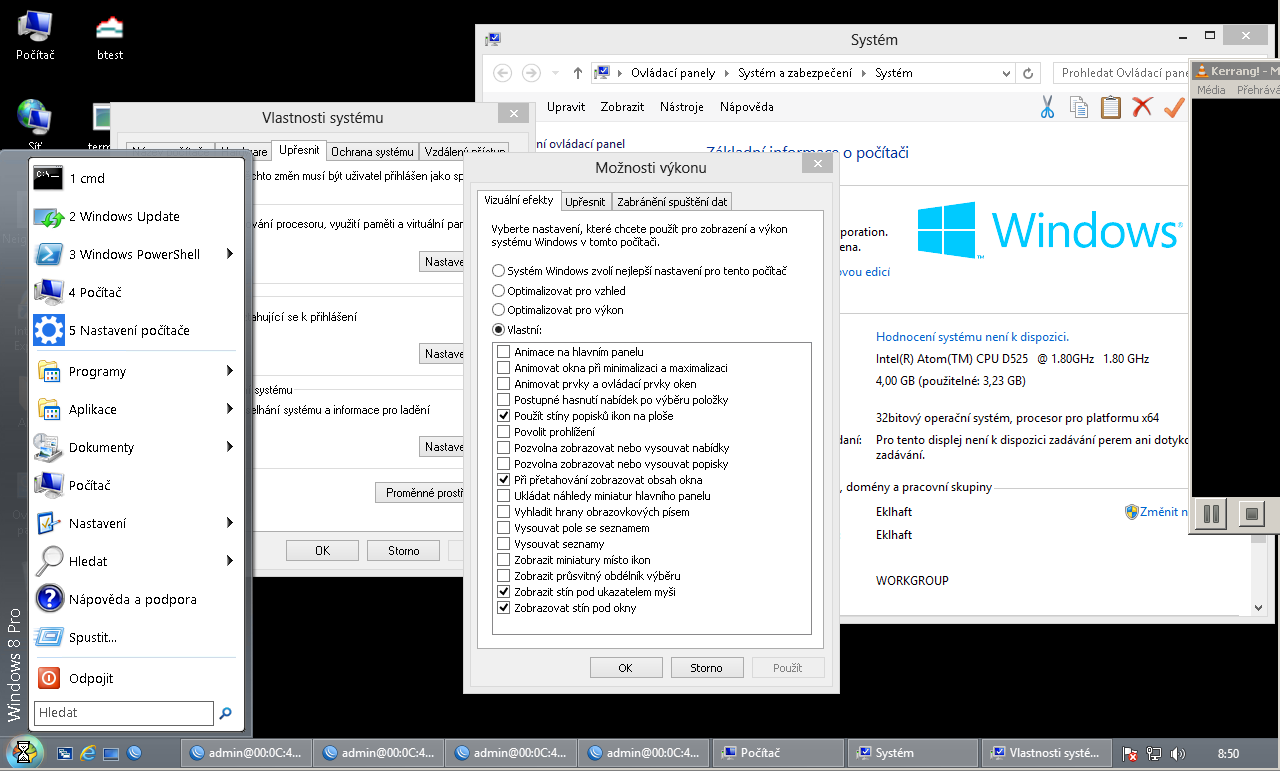Choose Spustit... in the Start menu

[x=138, y=637]
